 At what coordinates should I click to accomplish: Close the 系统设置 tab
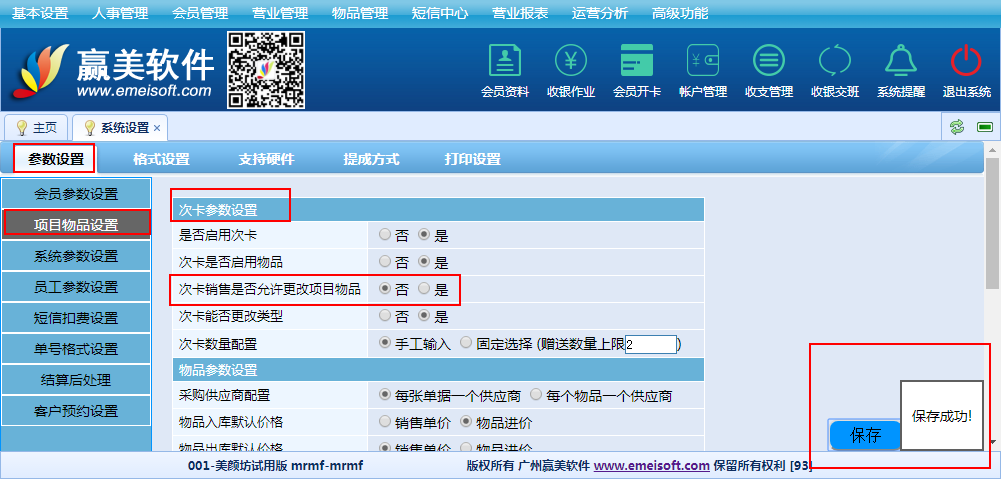pos(157,128)
